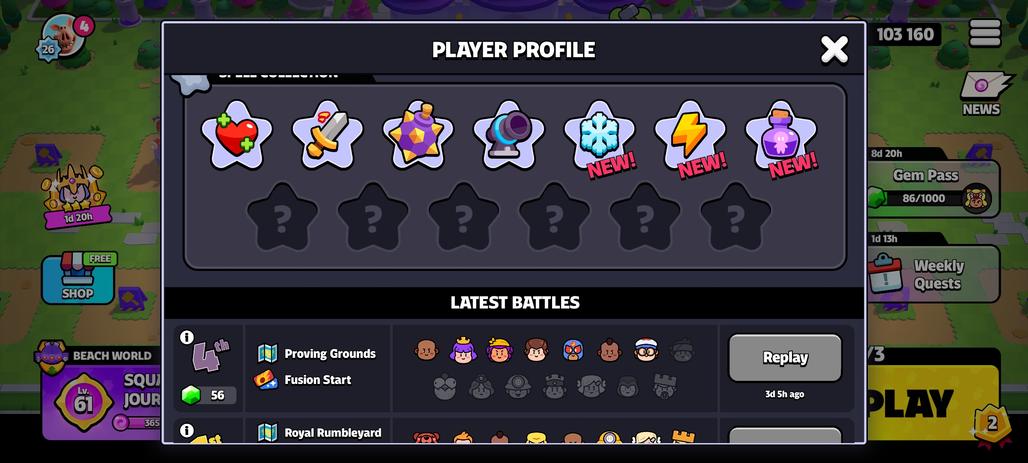Open Weekly Quests
This screenshot has height=463, width=1028.
[x=934, y=274]
